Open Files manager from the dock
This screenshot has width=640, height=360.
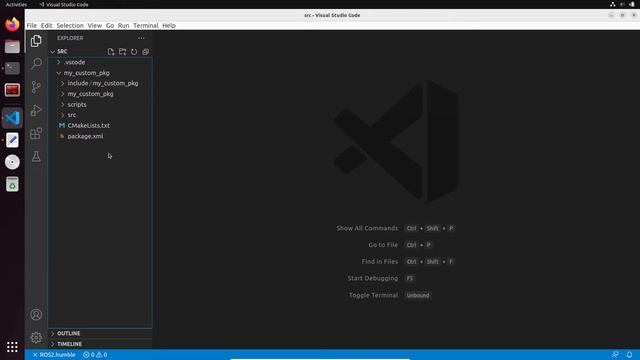click(x=12, y=46)
